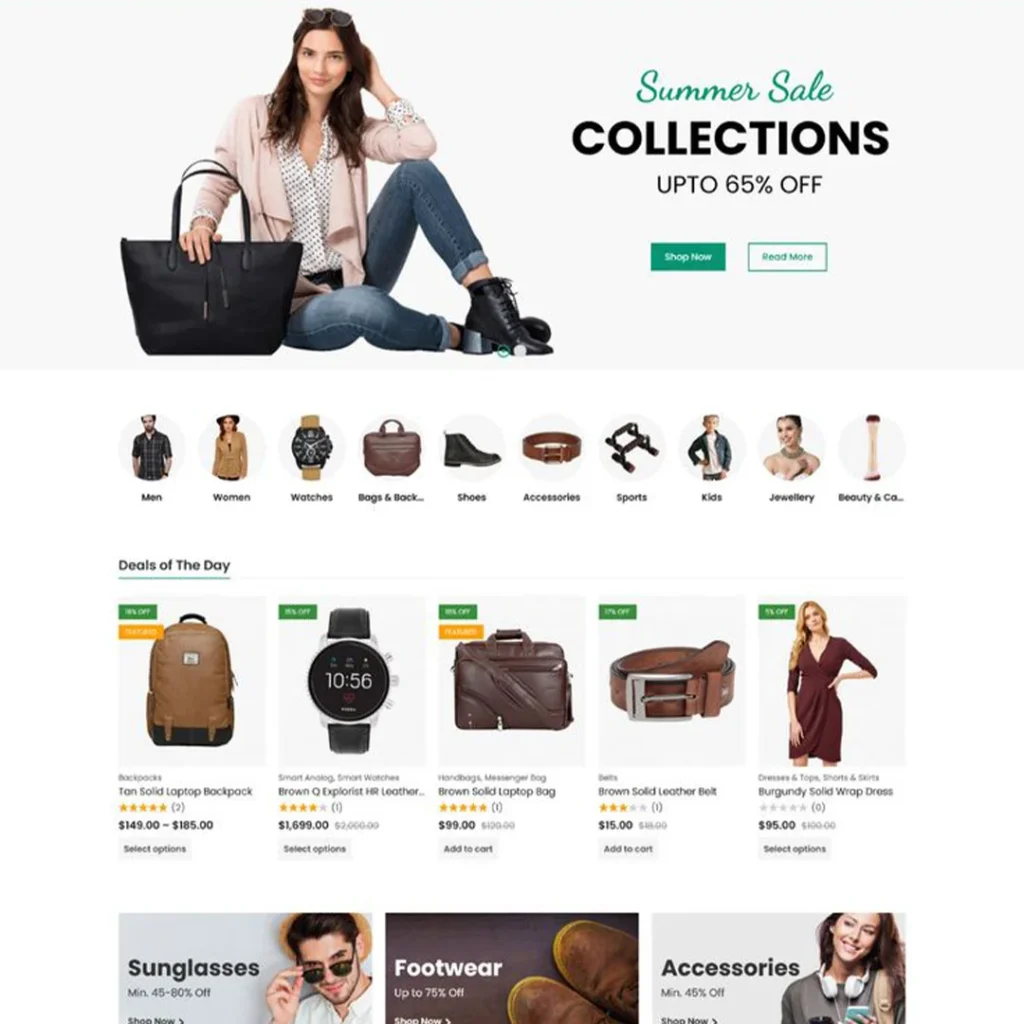1024x1024 pixels.
Task: Select the Sports category icon
Action: coord(632,448)
